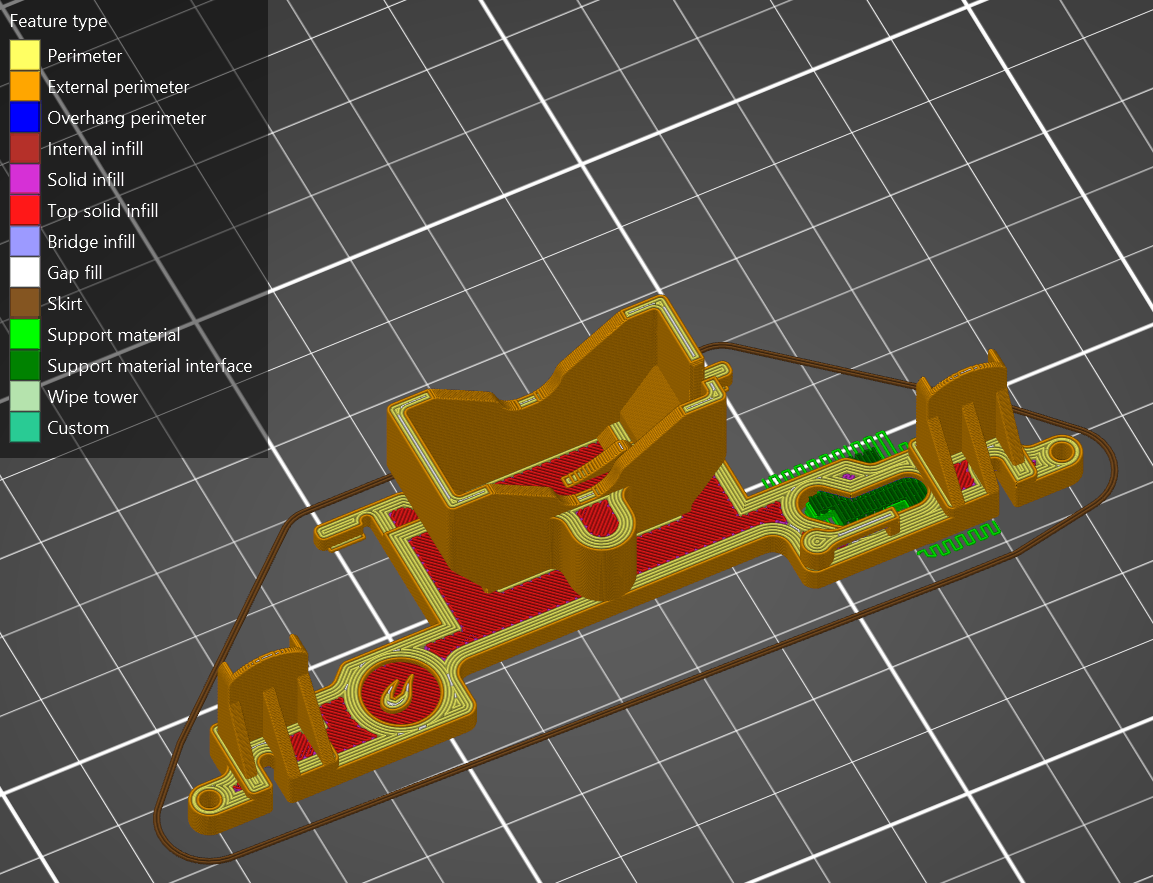This screenshot has height=883, width=1153.
Task: Click the "Perimeter" legend label
Action: (x=85, y=56)
